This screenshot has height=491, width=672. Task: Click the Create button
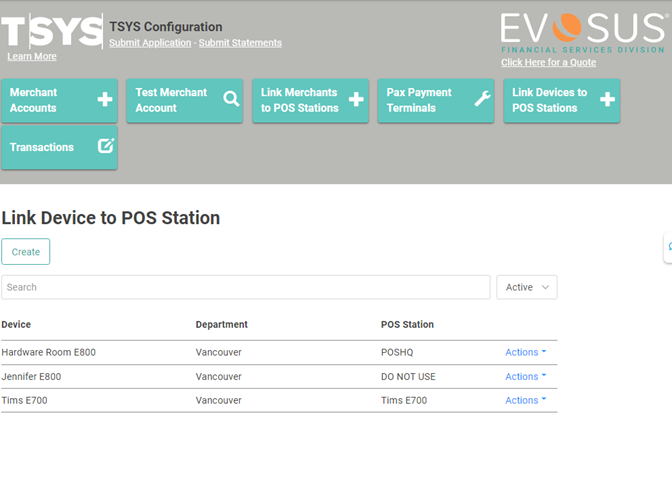[26, 251]
